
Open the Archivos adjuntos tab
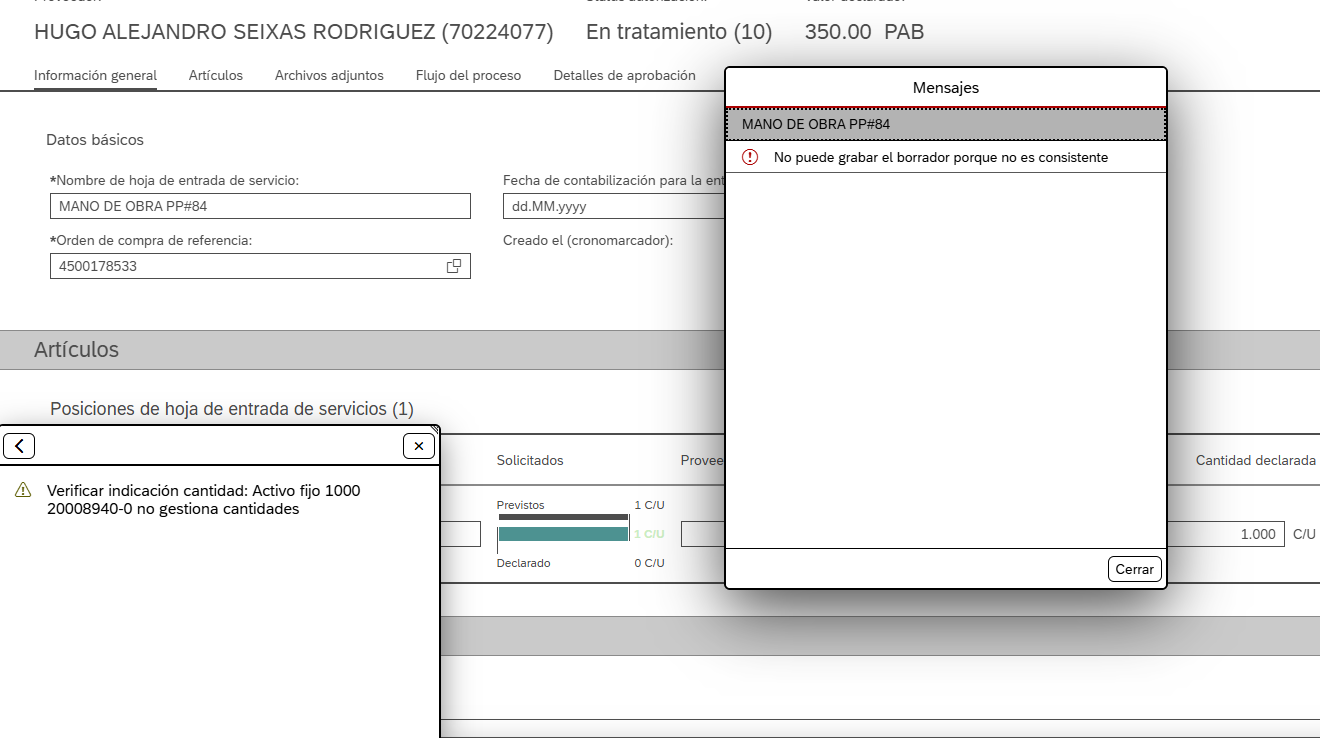click(329, 75)
